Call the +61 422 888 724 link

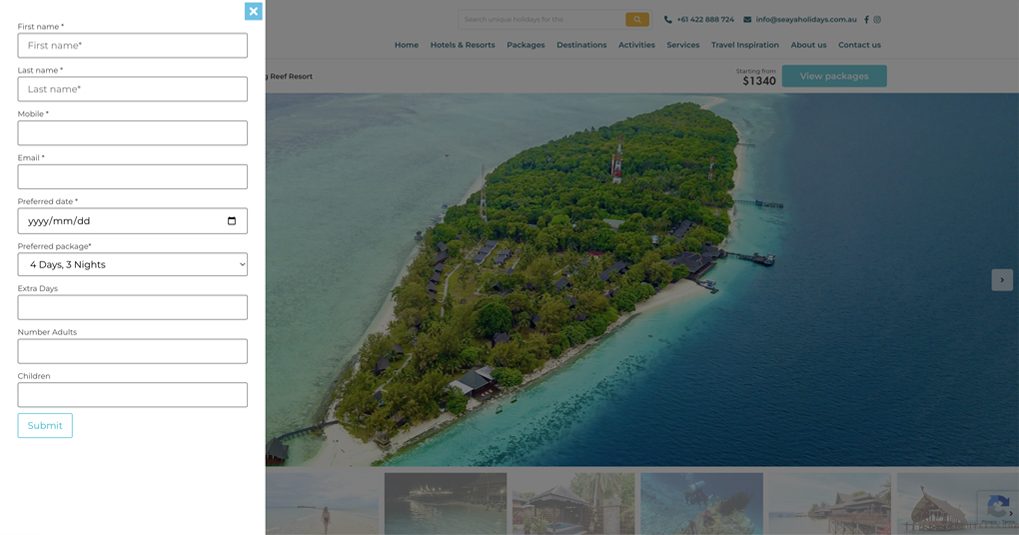705,20
